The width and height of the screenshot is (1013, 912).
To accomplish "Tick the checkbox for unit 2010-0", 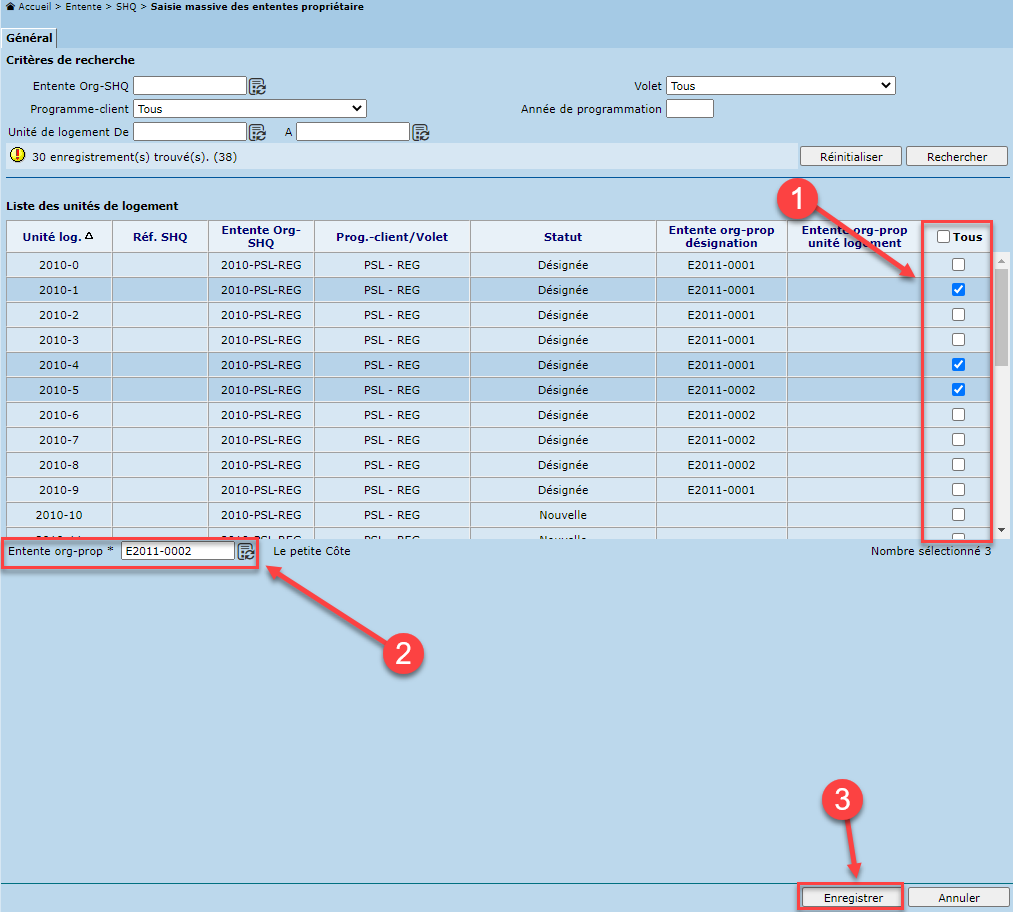I will pos(958,265).
